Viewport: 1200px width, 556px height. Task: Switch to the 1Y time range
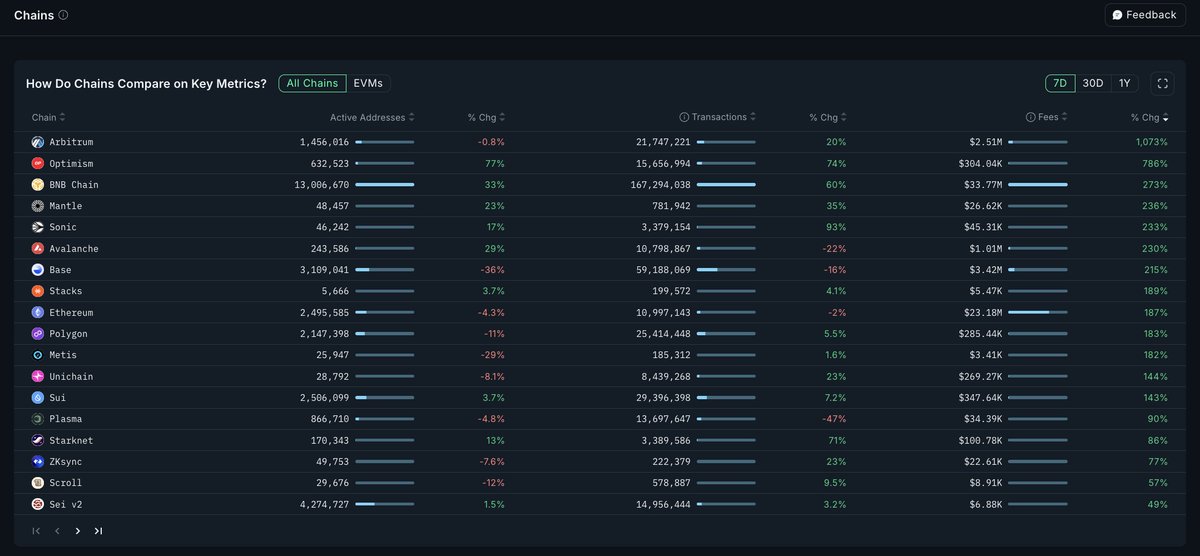tap(1124, 83)
